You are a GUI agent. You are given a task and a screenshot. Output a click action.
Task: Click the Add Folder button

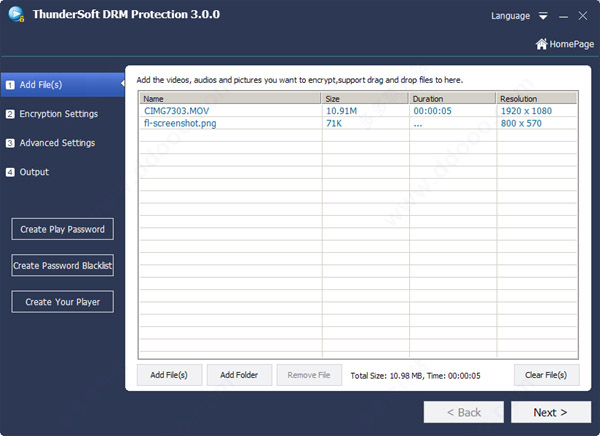[239, 375]
